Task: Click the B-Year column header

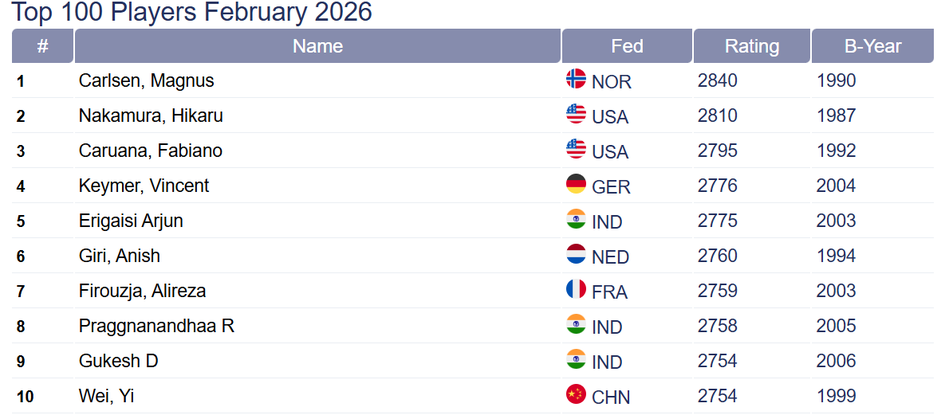Action: click(872, 46)
